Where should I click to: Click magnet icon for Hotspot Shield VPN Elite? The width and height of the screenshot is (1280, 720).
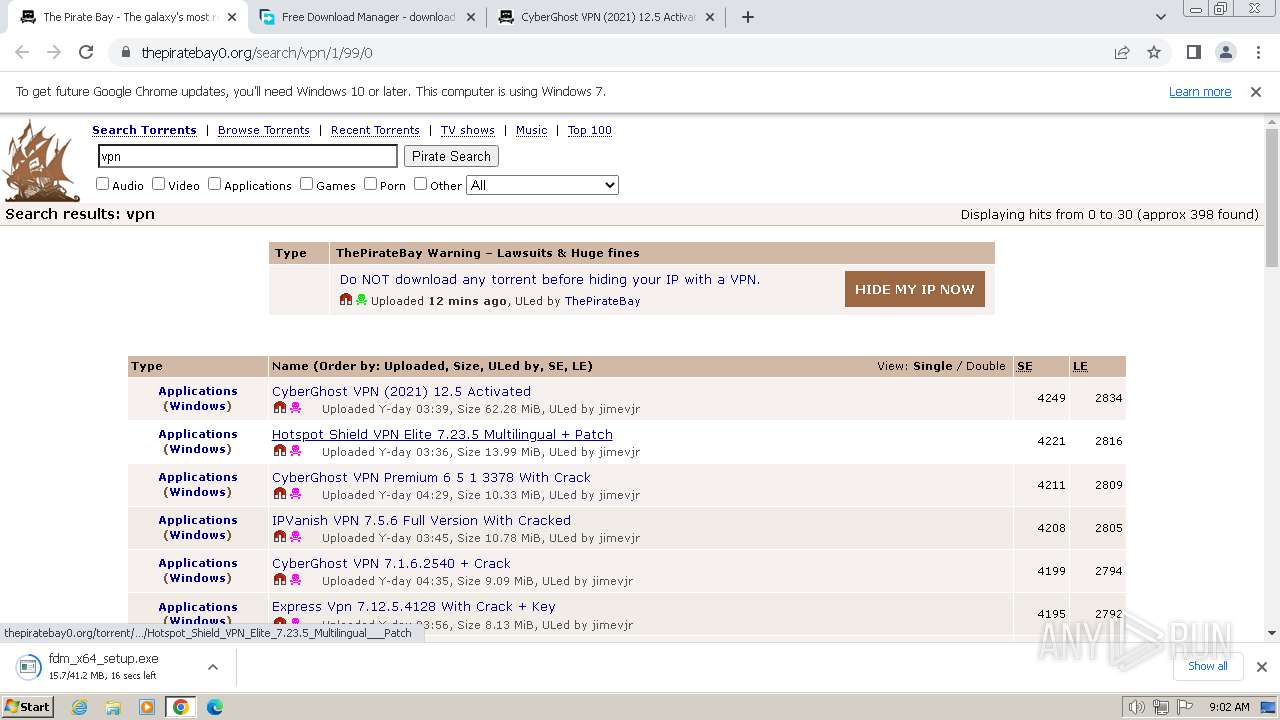[x=279, y=451]
